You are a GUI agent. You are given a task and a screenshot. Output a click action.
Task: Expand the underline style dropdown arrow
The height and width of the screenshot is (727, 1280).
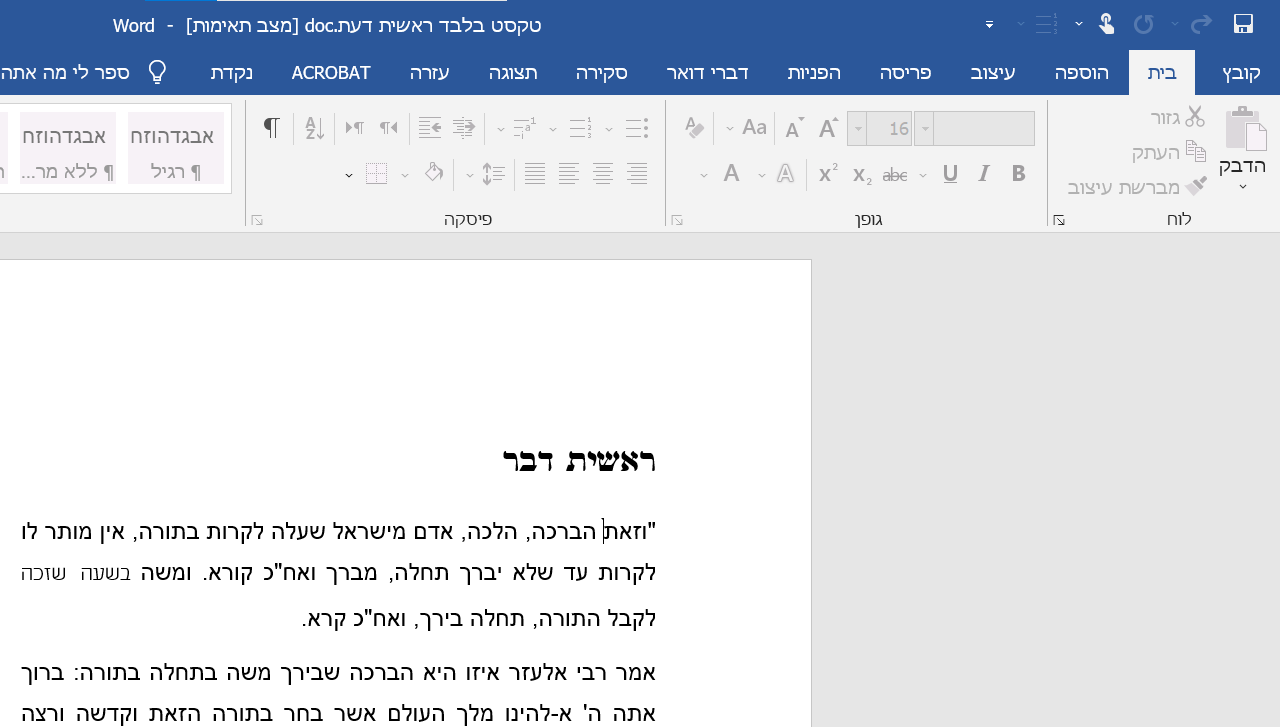click(x=923, y=175)
